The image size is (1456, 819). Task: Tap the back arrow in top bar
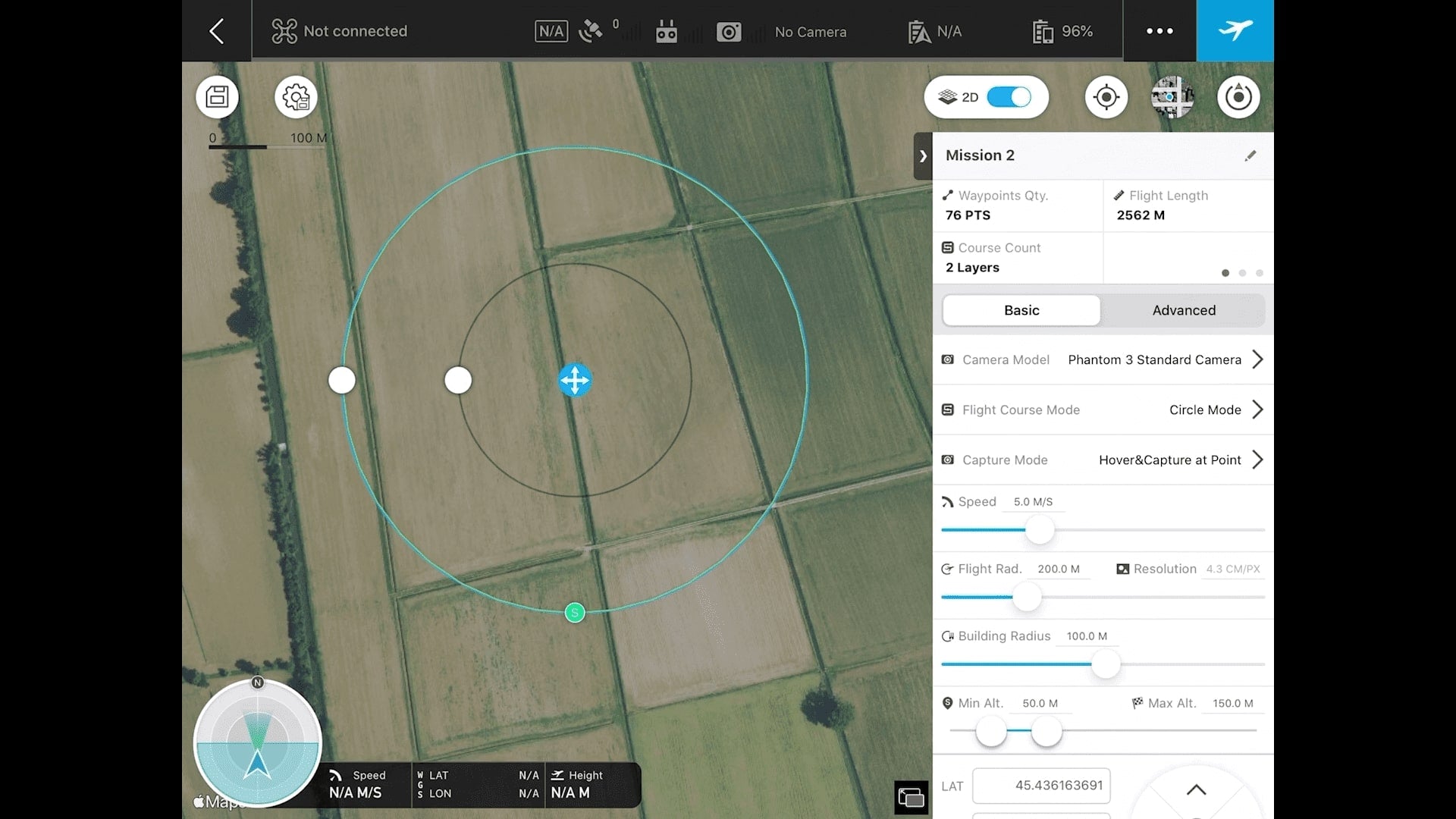[217, 31]
